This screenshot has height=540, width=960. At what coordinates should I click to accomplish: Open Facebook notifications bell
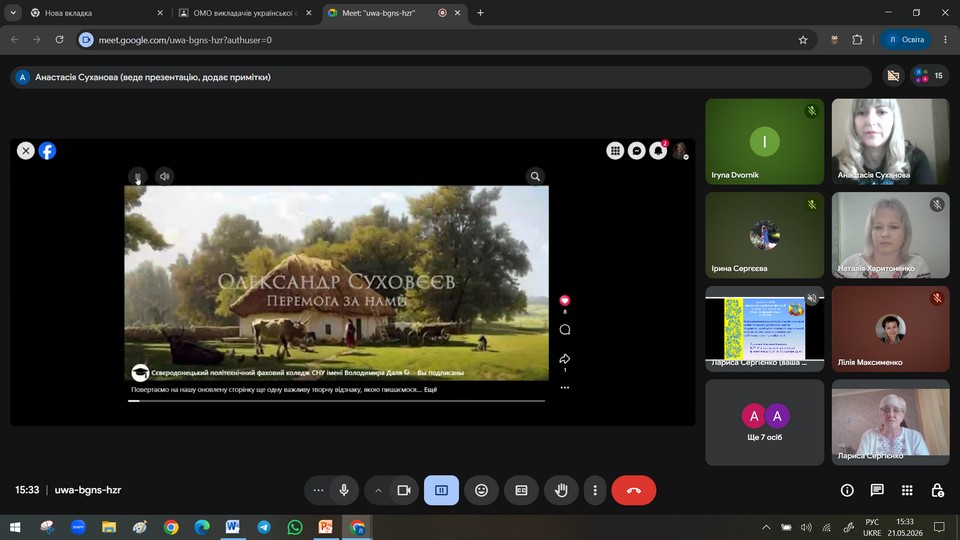pos(658,151)
